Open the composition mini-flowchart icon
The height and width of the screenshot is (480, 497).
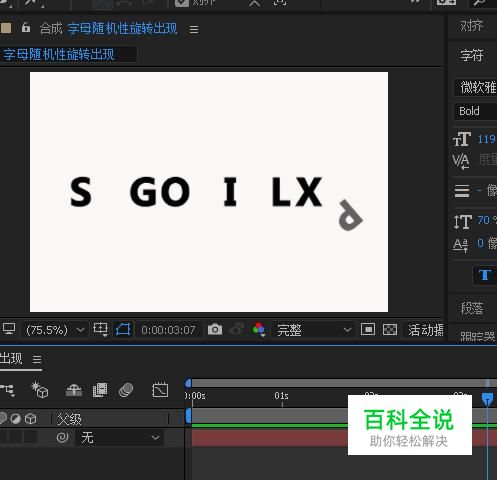pyautogui.click(x=8, y=390)
